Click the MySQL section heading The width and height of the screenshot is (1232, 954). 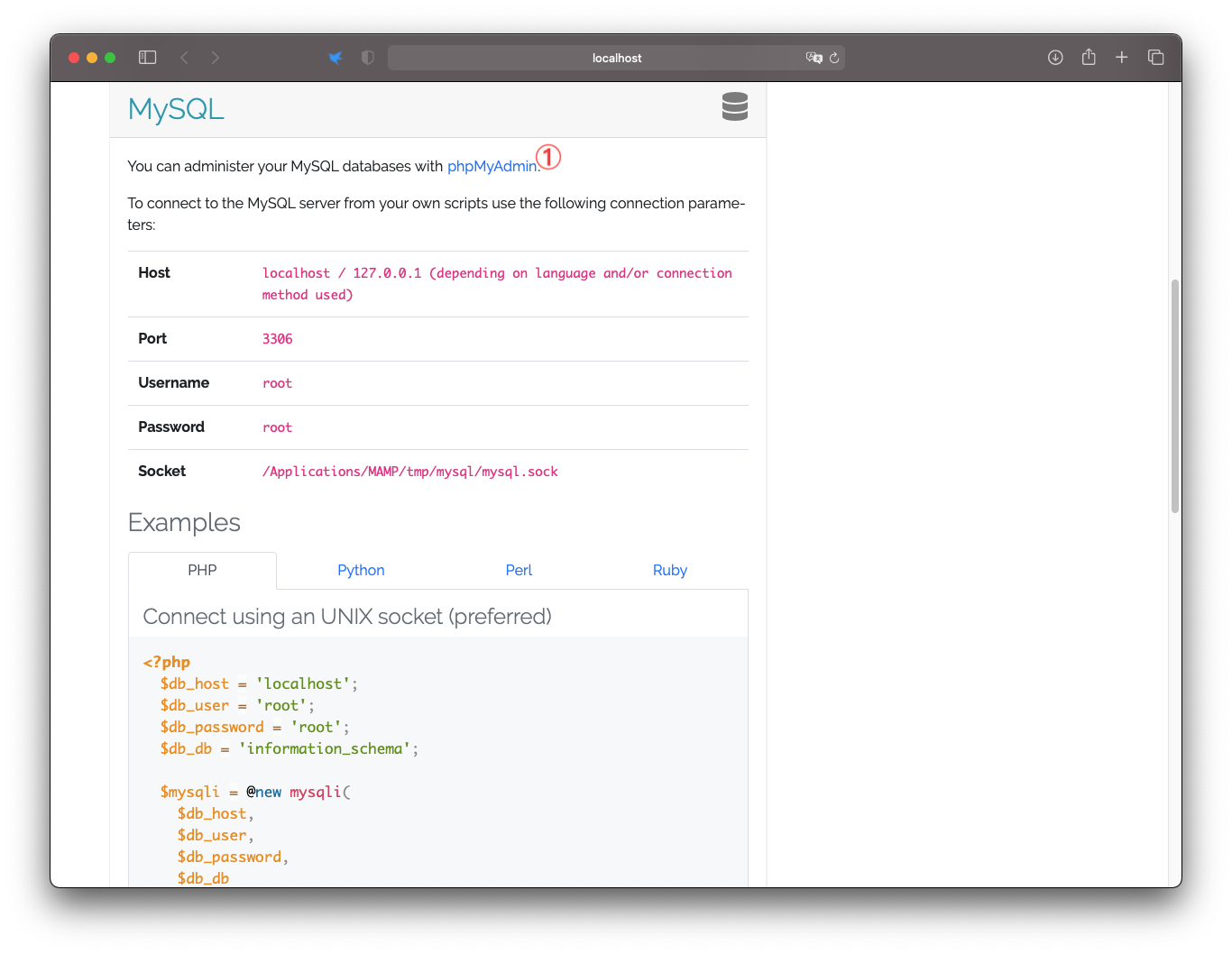[176, 109]
